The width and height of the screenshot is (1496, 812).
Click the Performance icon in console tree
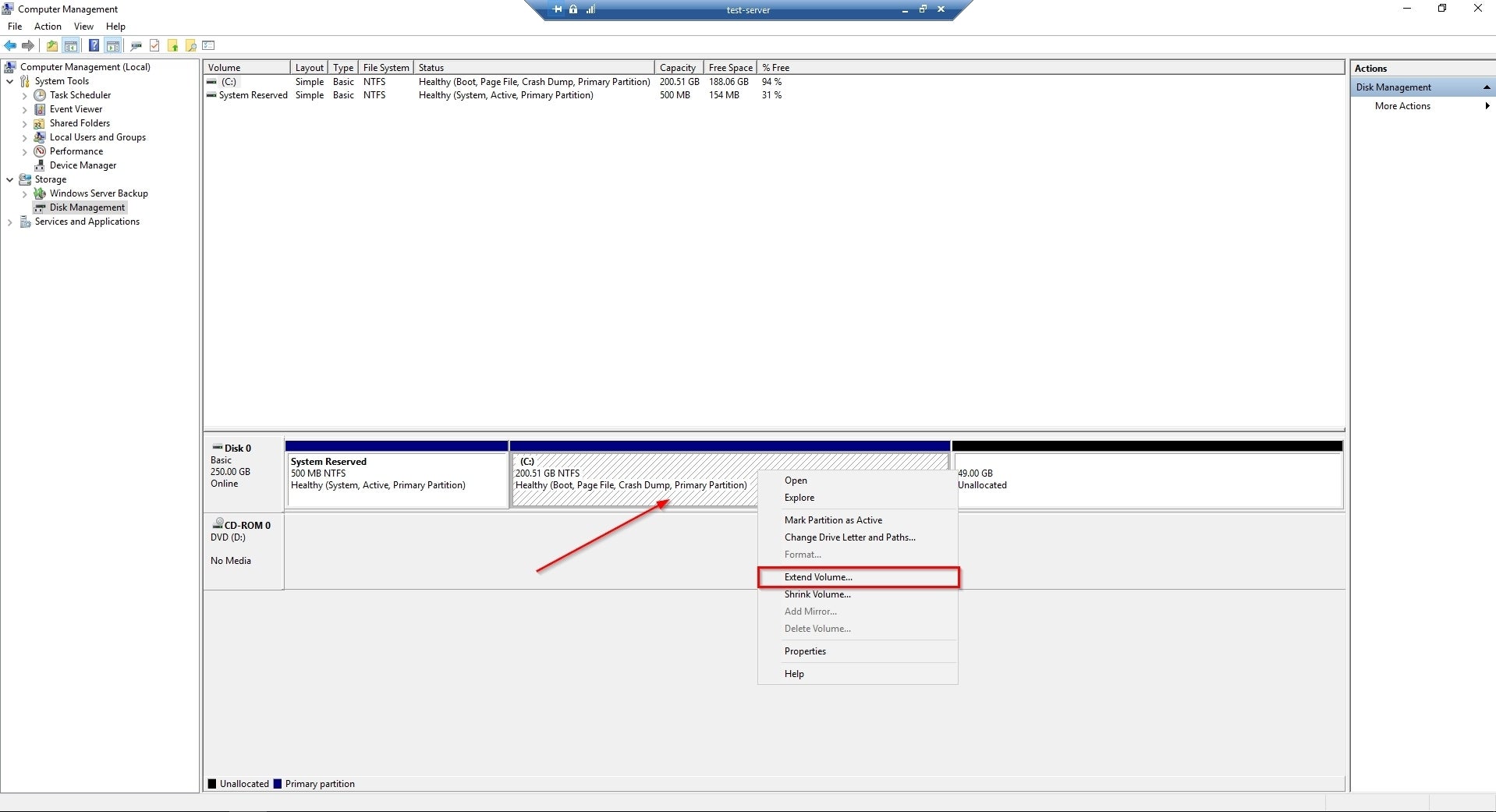coord(40,151)
